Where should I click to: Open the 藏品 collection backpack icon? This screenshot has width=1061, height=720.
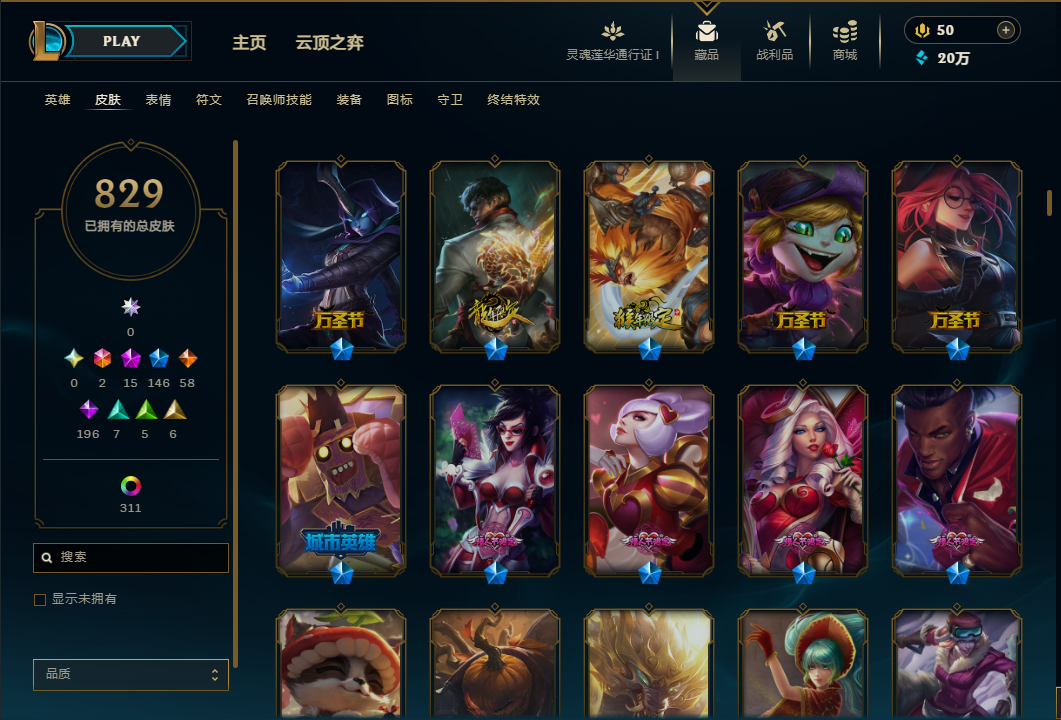click(706, 32)
